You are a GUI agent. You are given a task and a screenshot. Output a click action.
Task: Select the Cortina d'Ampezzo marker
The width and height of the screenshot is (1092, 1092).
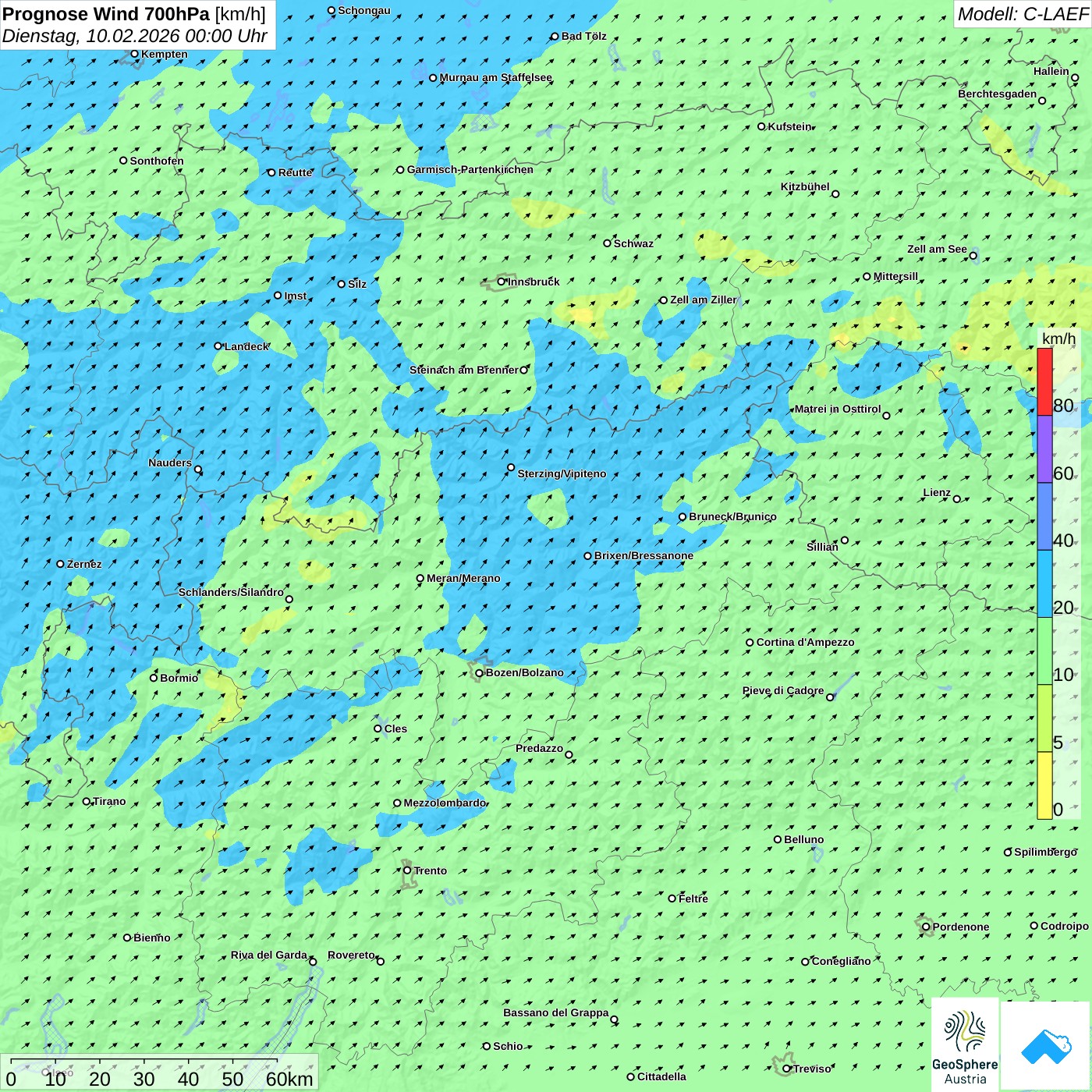coord(750,643)
